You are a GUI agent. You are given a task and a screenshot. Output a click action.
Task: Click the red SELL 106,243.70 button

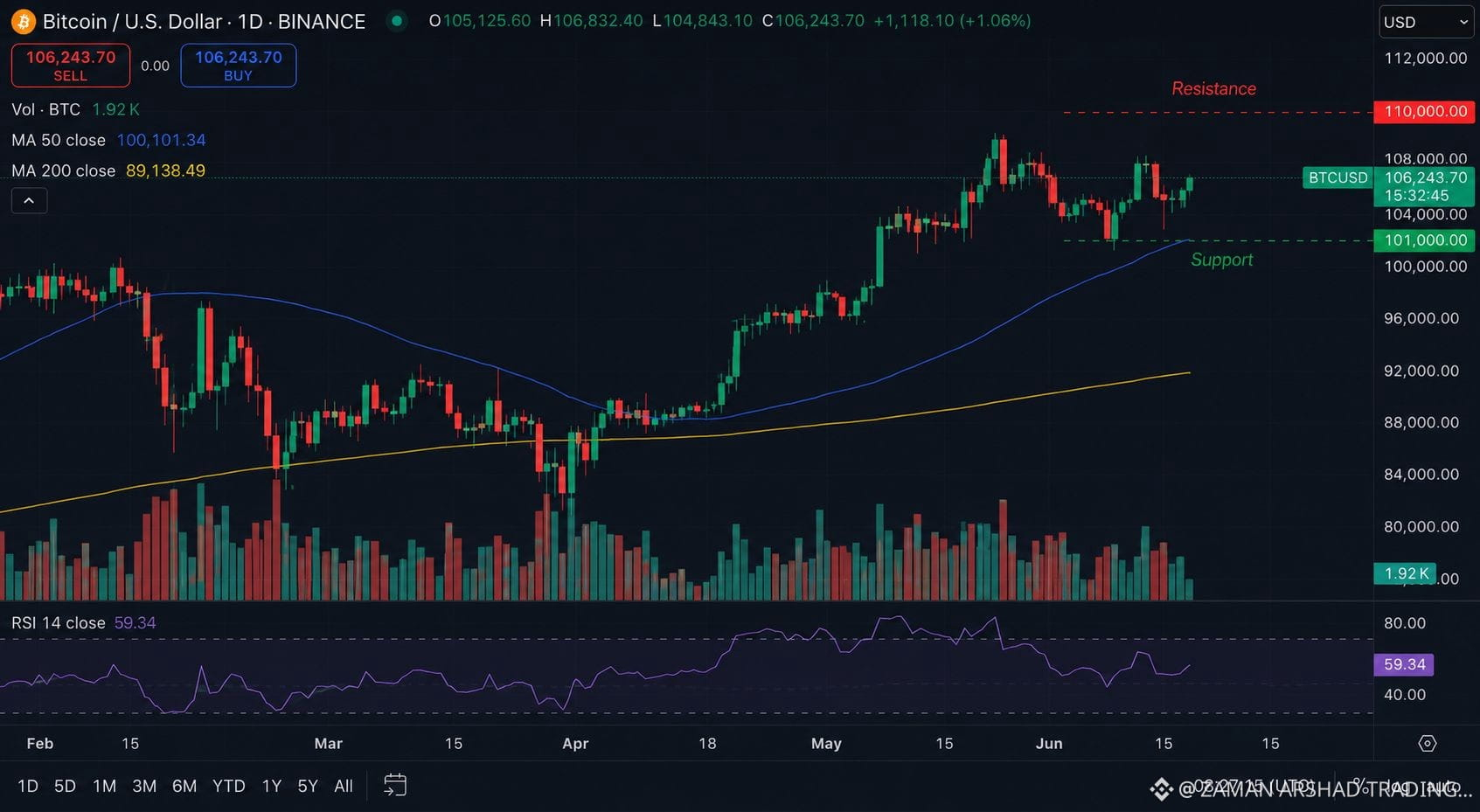(71, 66)
